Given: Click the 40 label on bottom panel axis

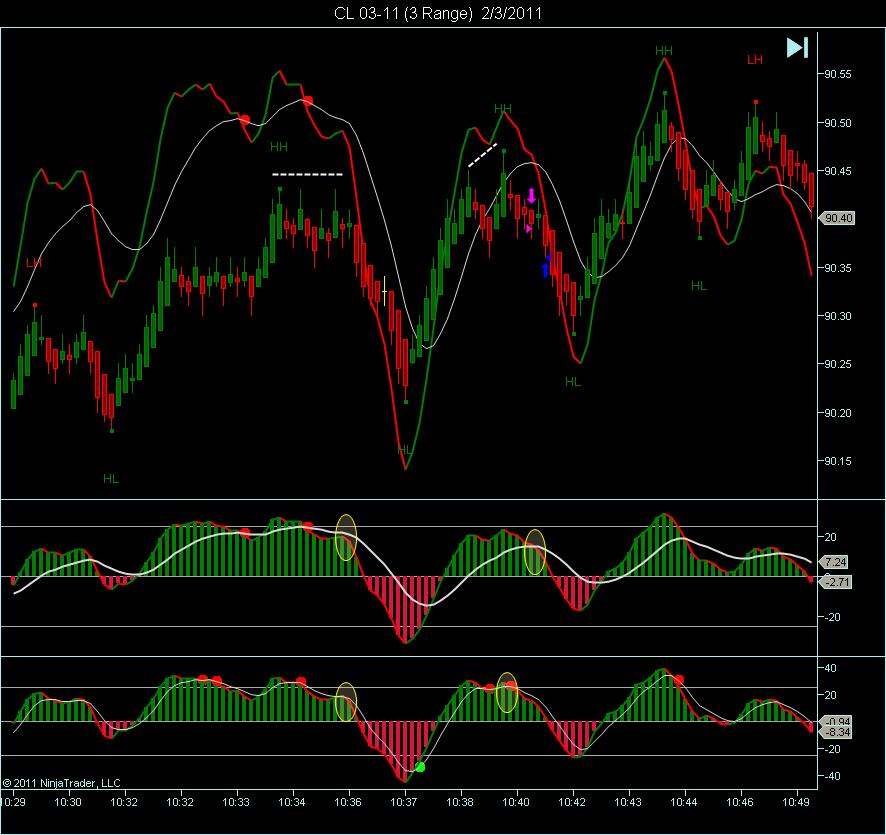Looking at the screenshot, I should click(831, 668).
